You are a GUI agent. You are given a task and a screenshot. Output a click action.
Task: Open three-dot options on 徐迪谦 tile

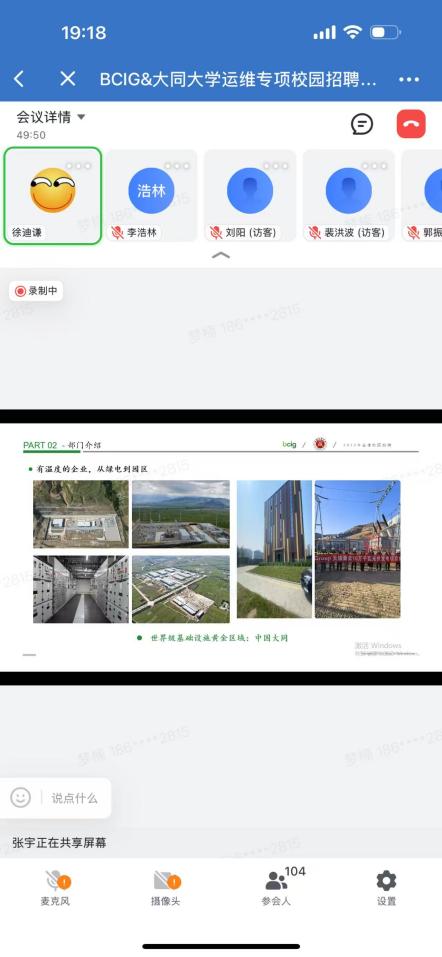(79, 165)
